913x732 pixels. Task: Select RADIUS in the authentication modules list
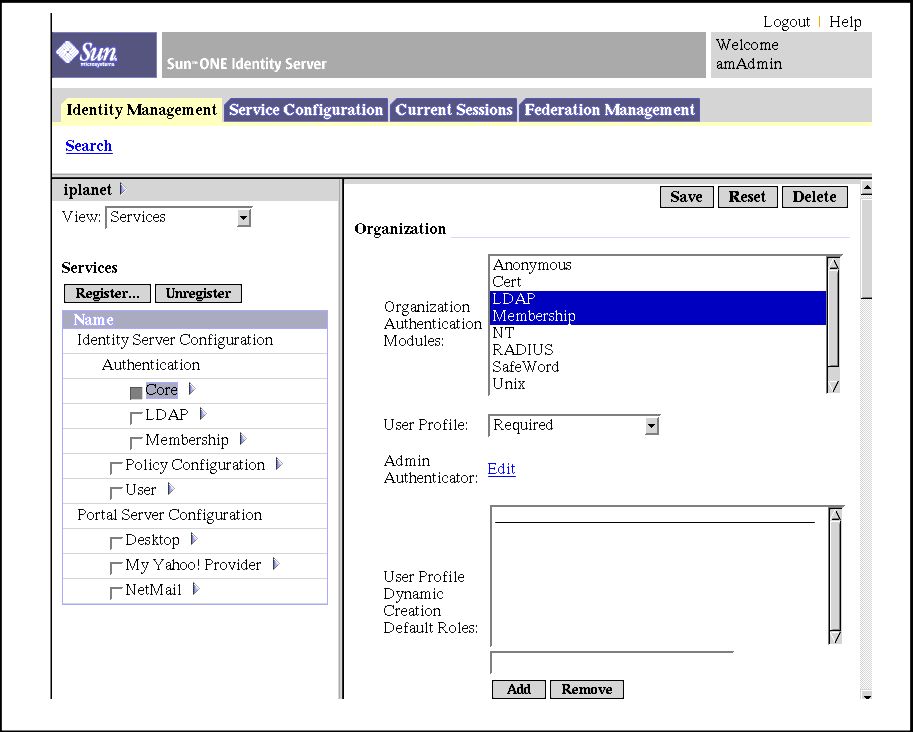click(x=658, y=350)
